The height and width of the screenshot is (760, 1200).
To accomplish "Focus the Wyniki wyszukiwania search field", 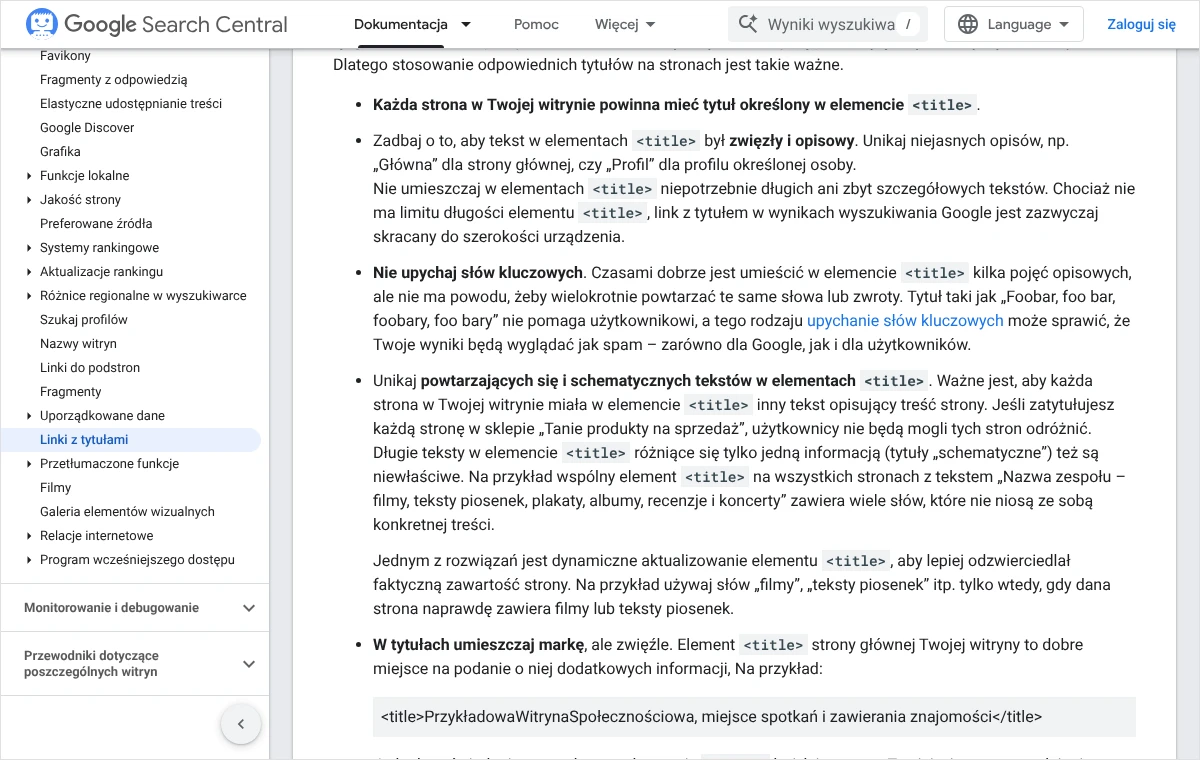I will click(828, 24).
